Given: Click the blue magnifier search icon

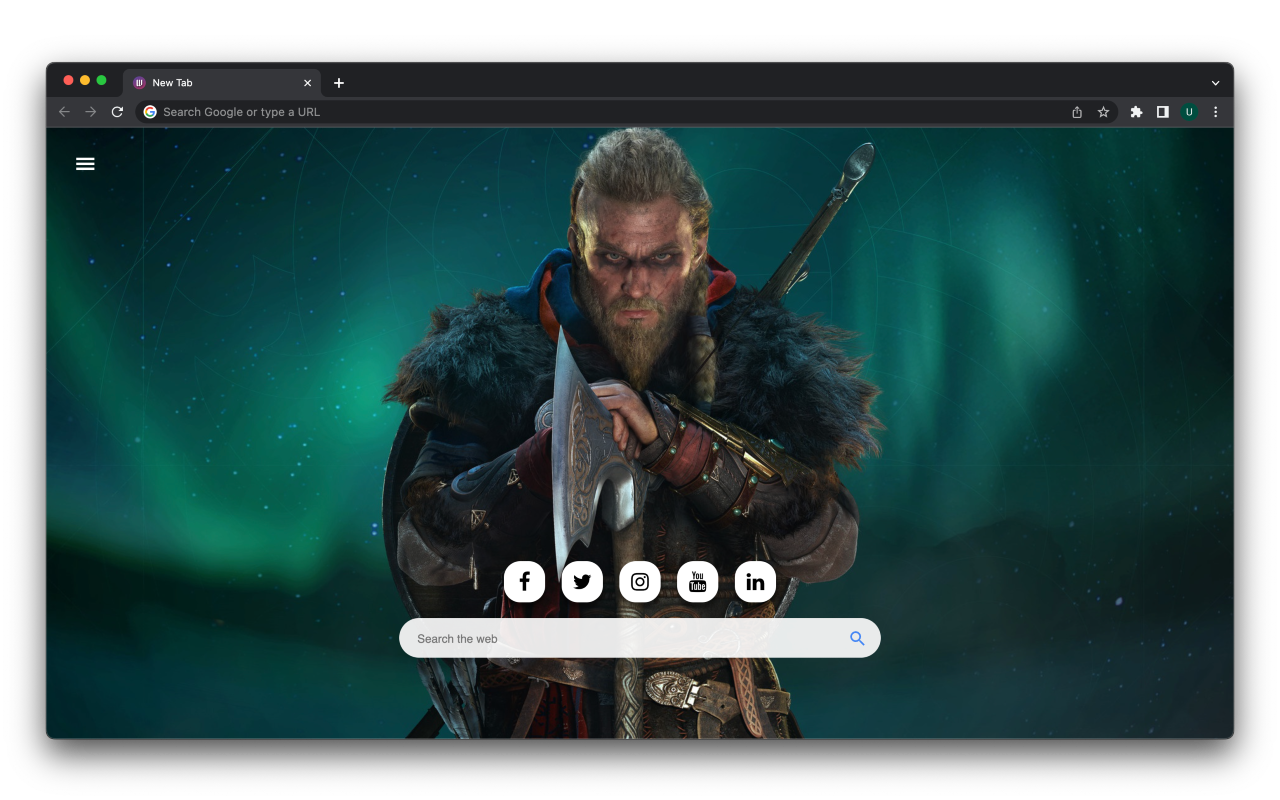Looking at the screenshot, I should coord(857,638).
